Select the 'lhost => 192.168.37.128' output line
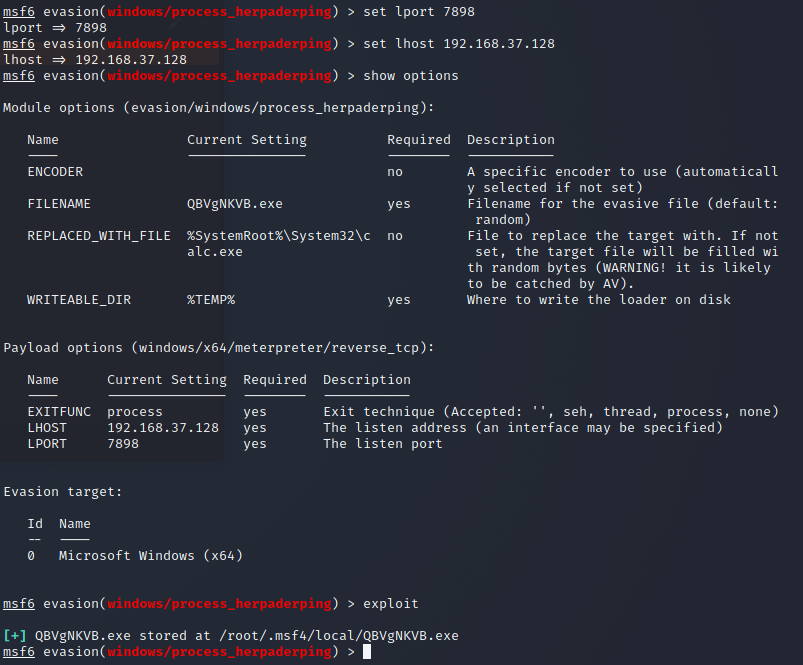This screenshot has height=665, width=803. pos(95,59)
